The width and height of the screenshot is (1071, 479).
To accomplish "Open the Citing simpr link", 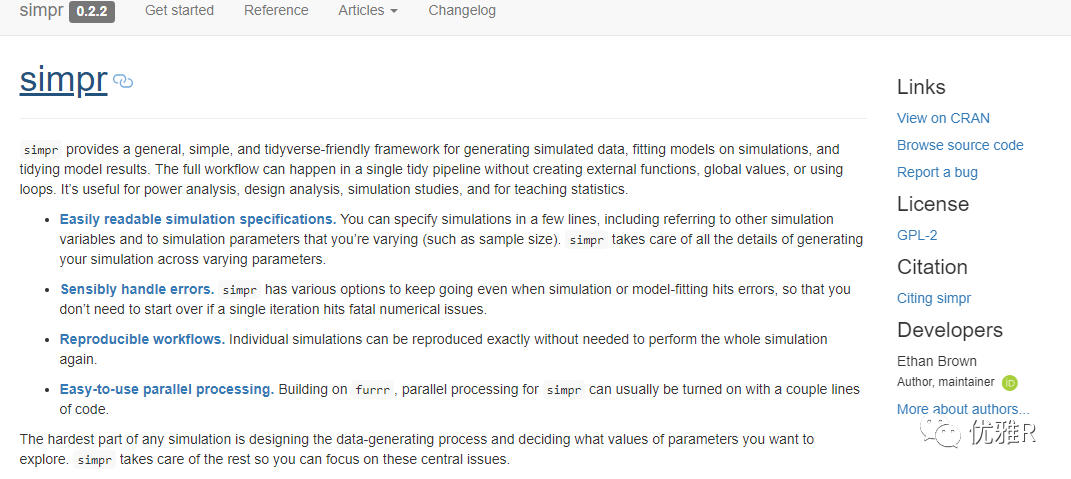I will coord(934,298).
